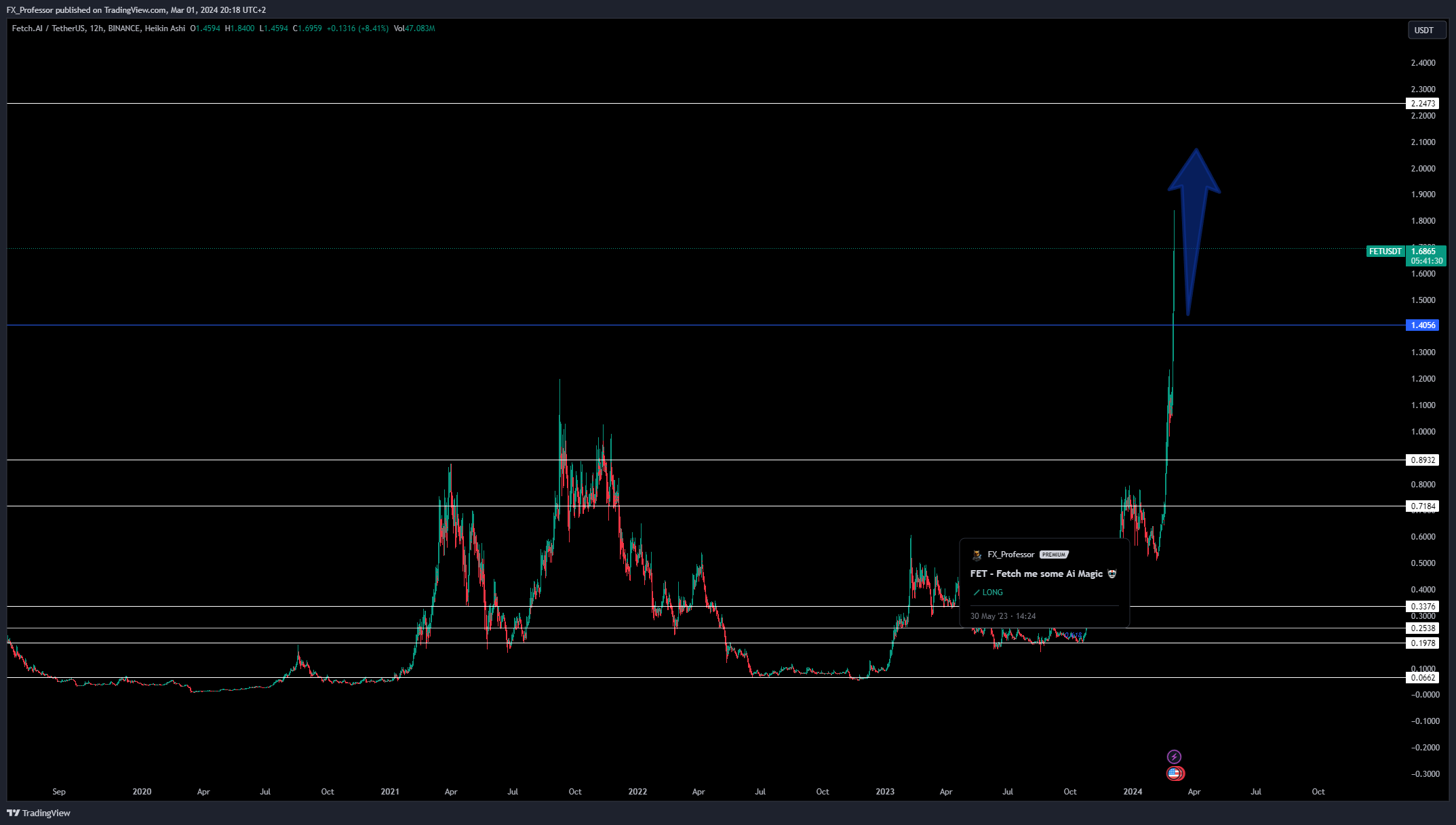Select the 0.8932 horizontal line label
Screen dimensions: 1456x825
[1423, 460]
